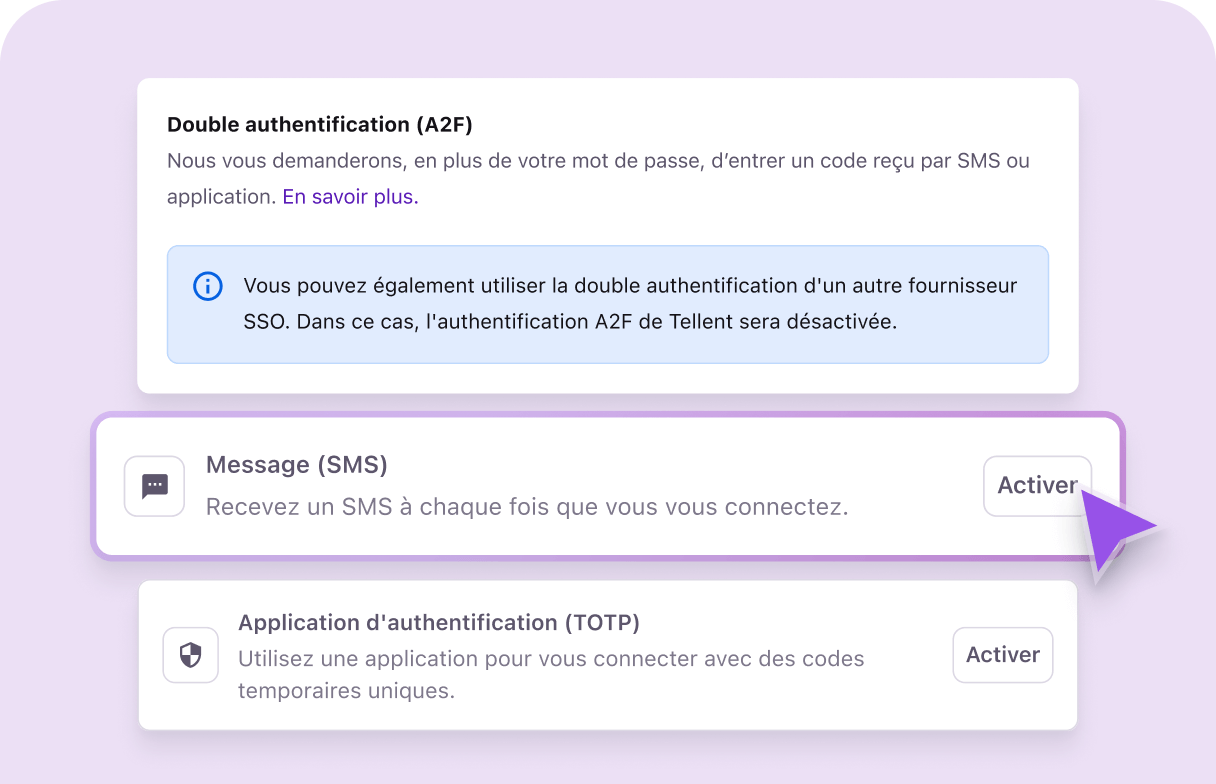
Task: Click the SMS description text about connexion
Action: [x=527, y=507]
